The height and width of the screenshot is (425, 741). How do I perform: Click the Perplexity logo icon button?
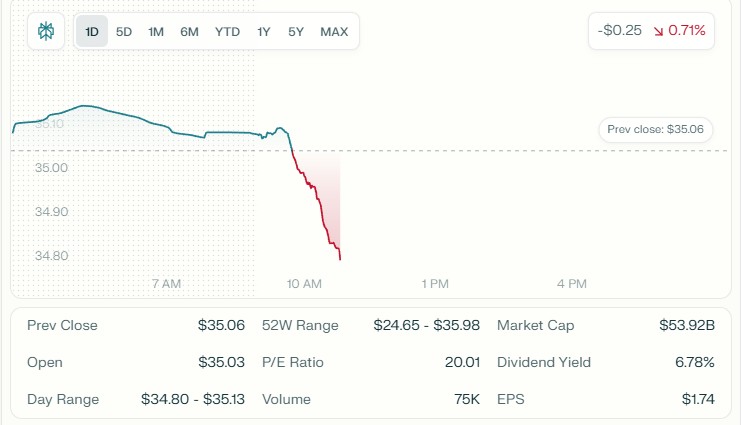tap(46, 31)
